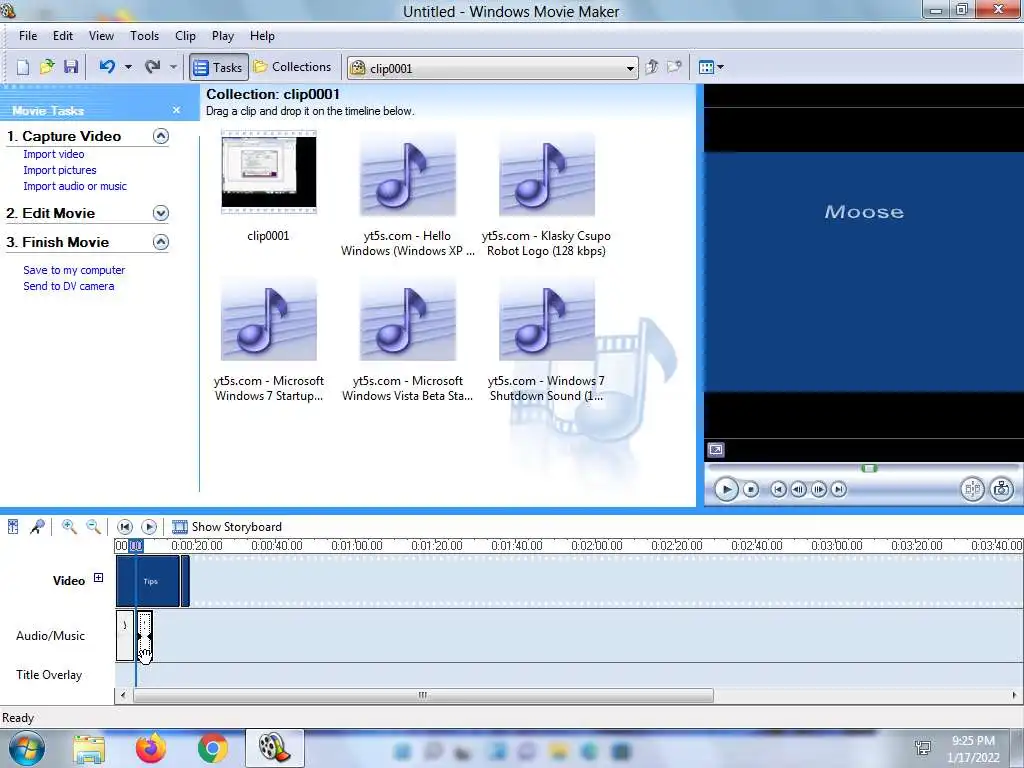
Task: Select the Hello Windows XP audio clip
Action: [408, 174]
